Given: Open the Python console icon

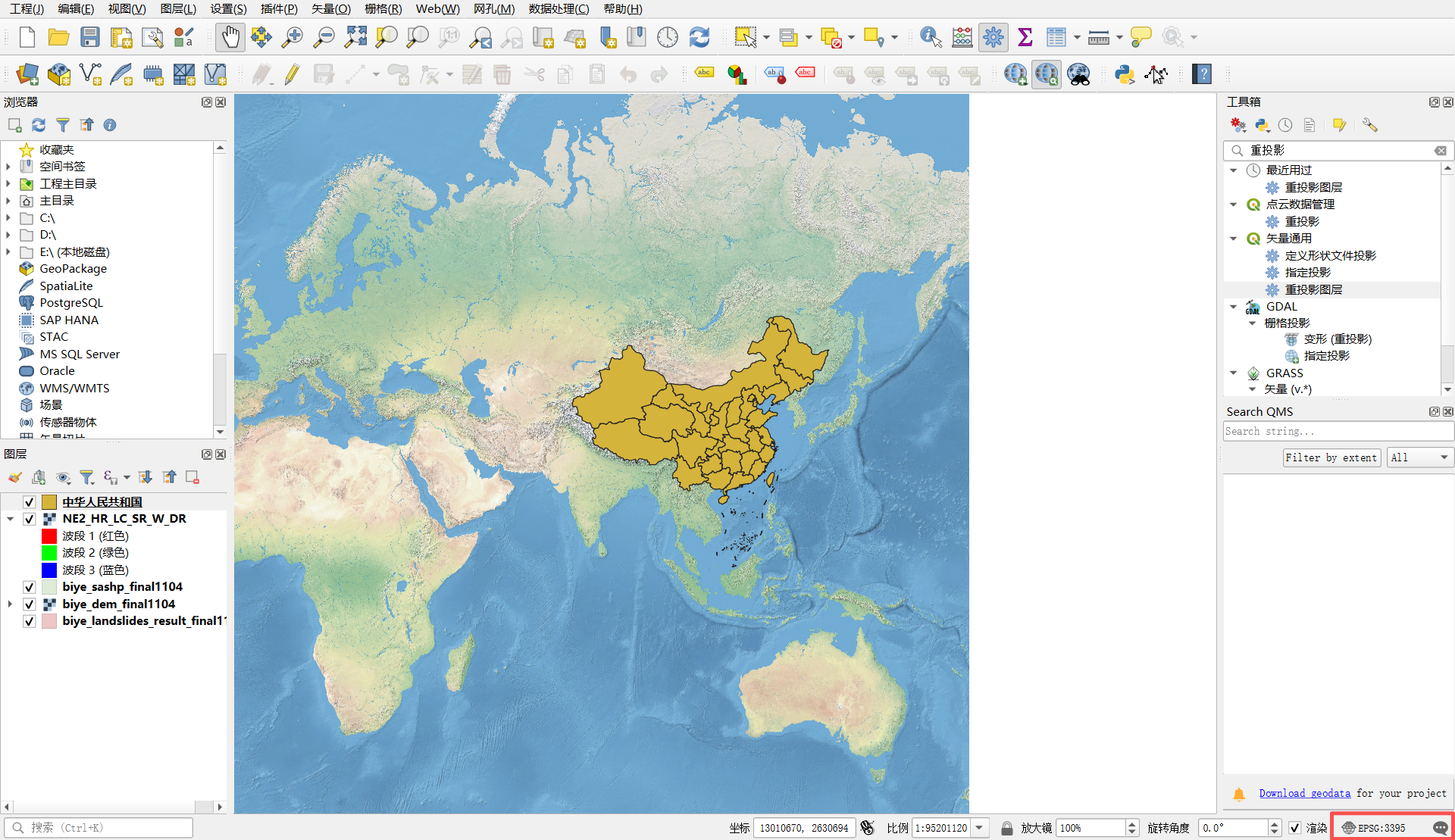Looking at the screenshot, I should [1124, 74].
